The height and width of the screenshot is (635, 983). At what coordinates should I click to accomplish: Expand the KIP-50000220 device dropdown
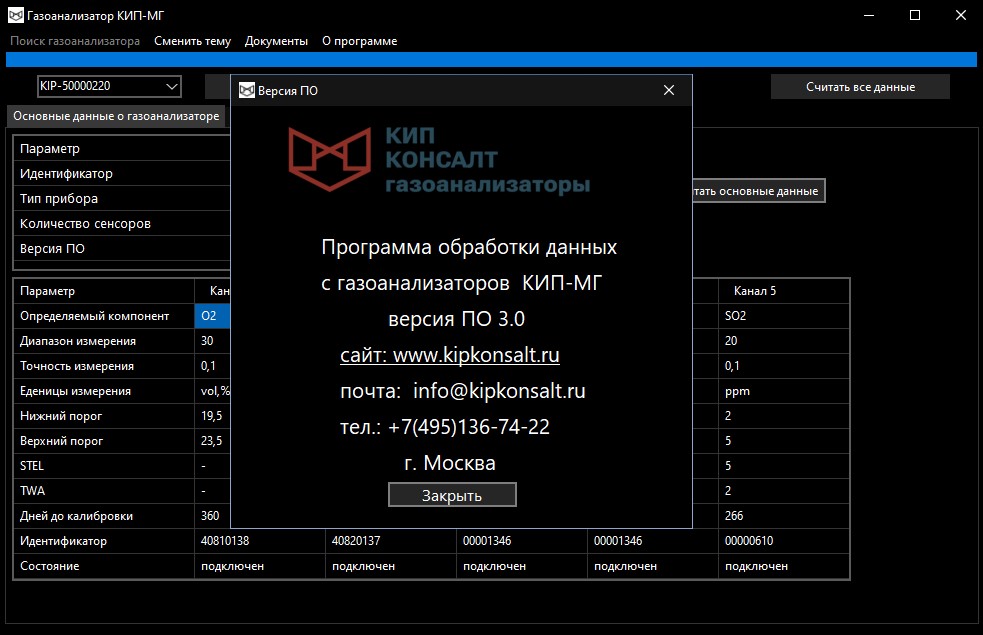171,86
